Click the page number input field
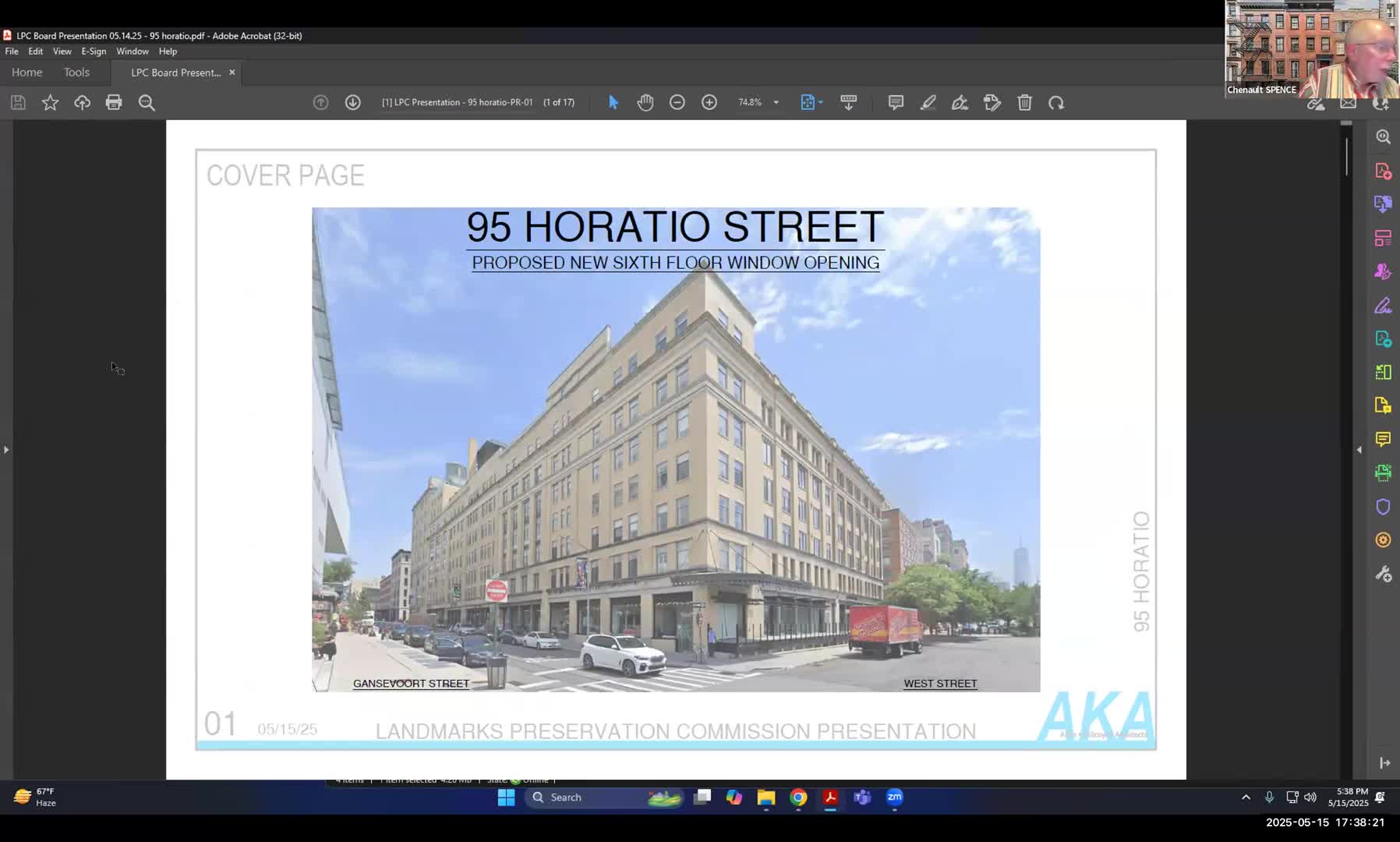 pyautogui.click(x=457, y=102)
